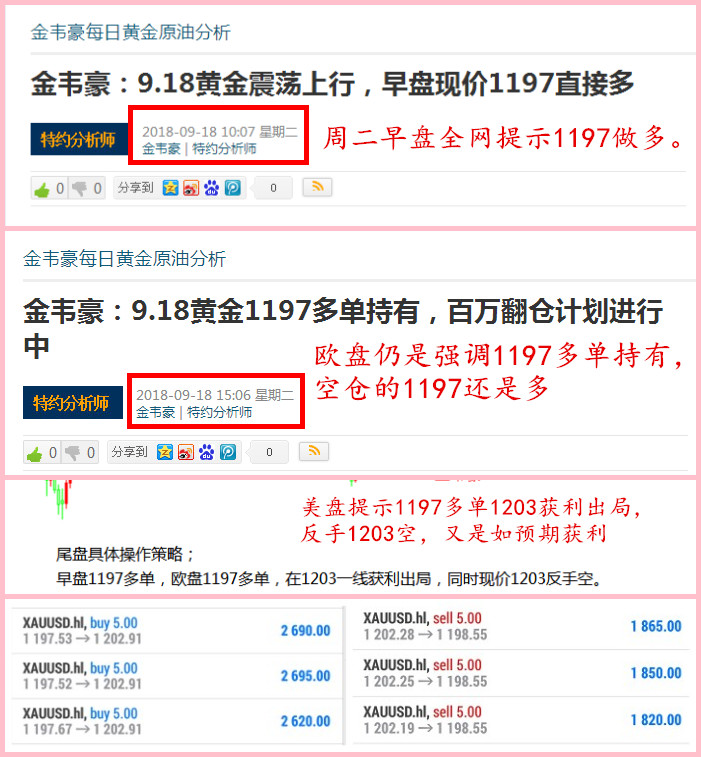
Task: Share the 10:07 article to QQ Zone
Action: 171,188
